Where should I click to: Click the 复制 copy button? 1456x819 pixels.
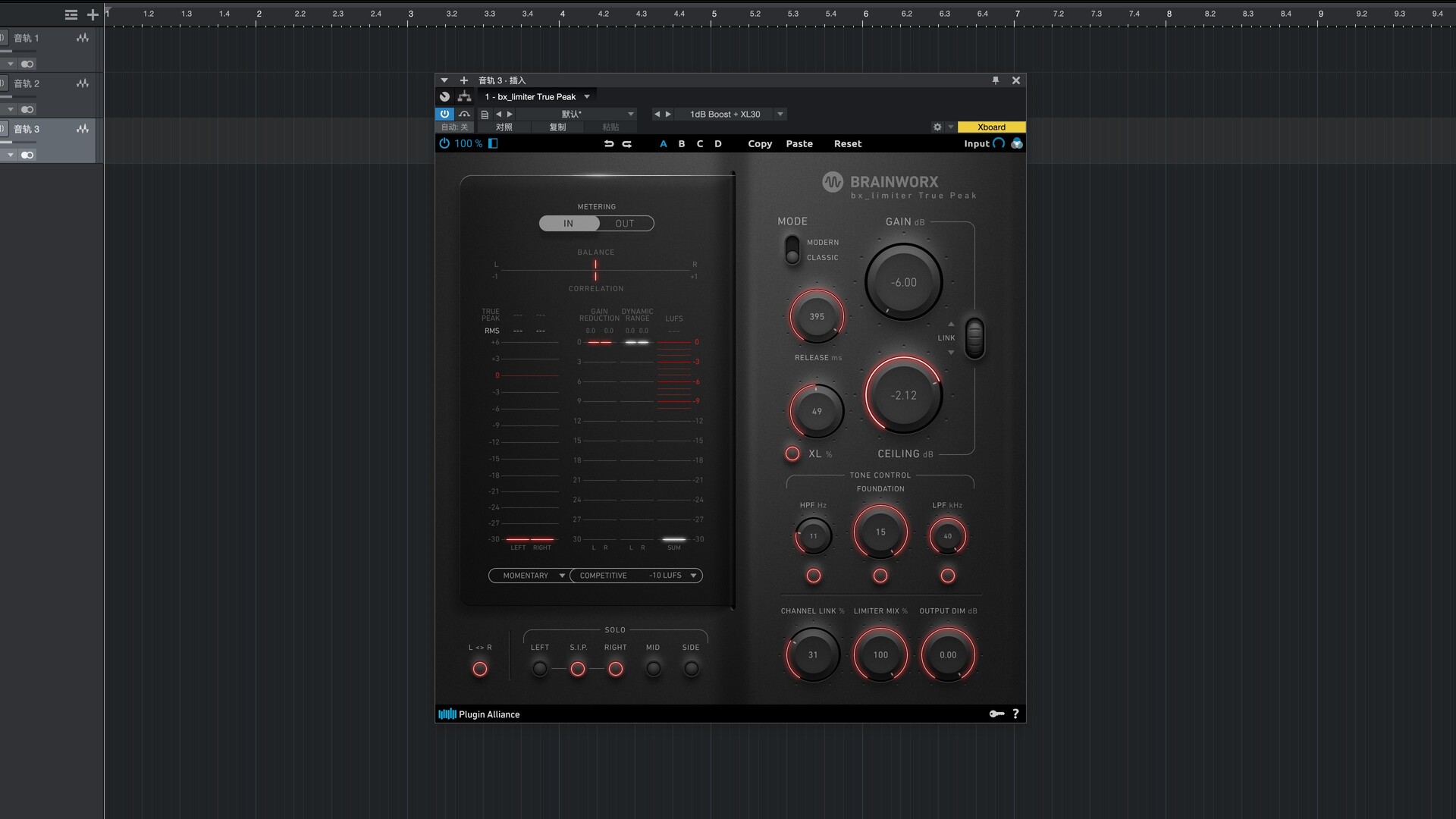coord(557,127)
